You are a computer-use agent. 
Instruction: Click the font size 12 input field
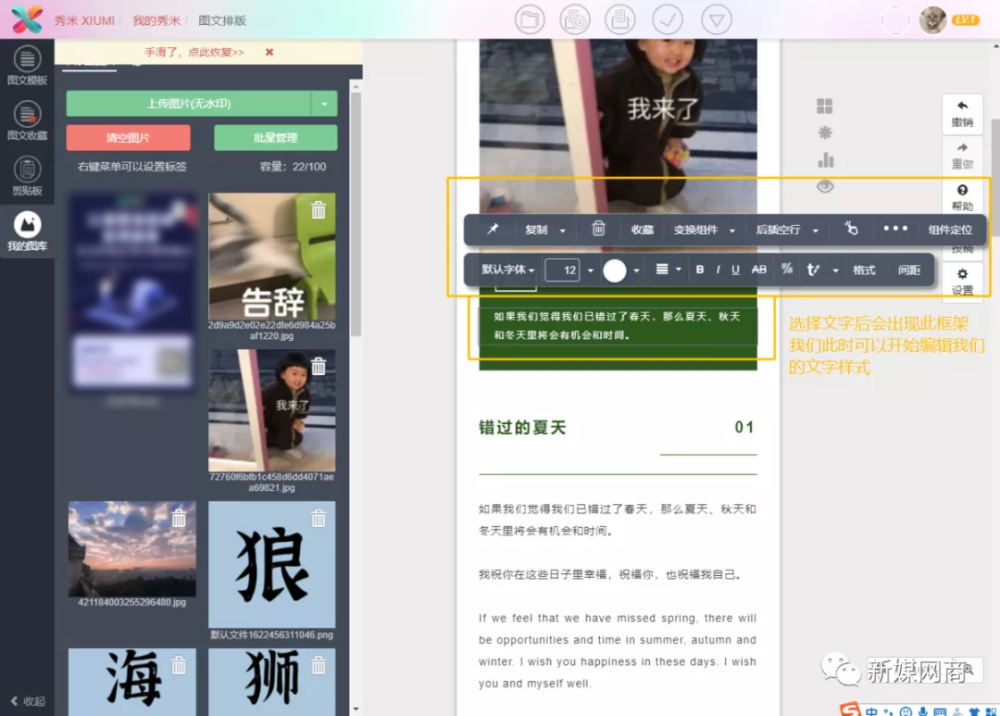562,270
